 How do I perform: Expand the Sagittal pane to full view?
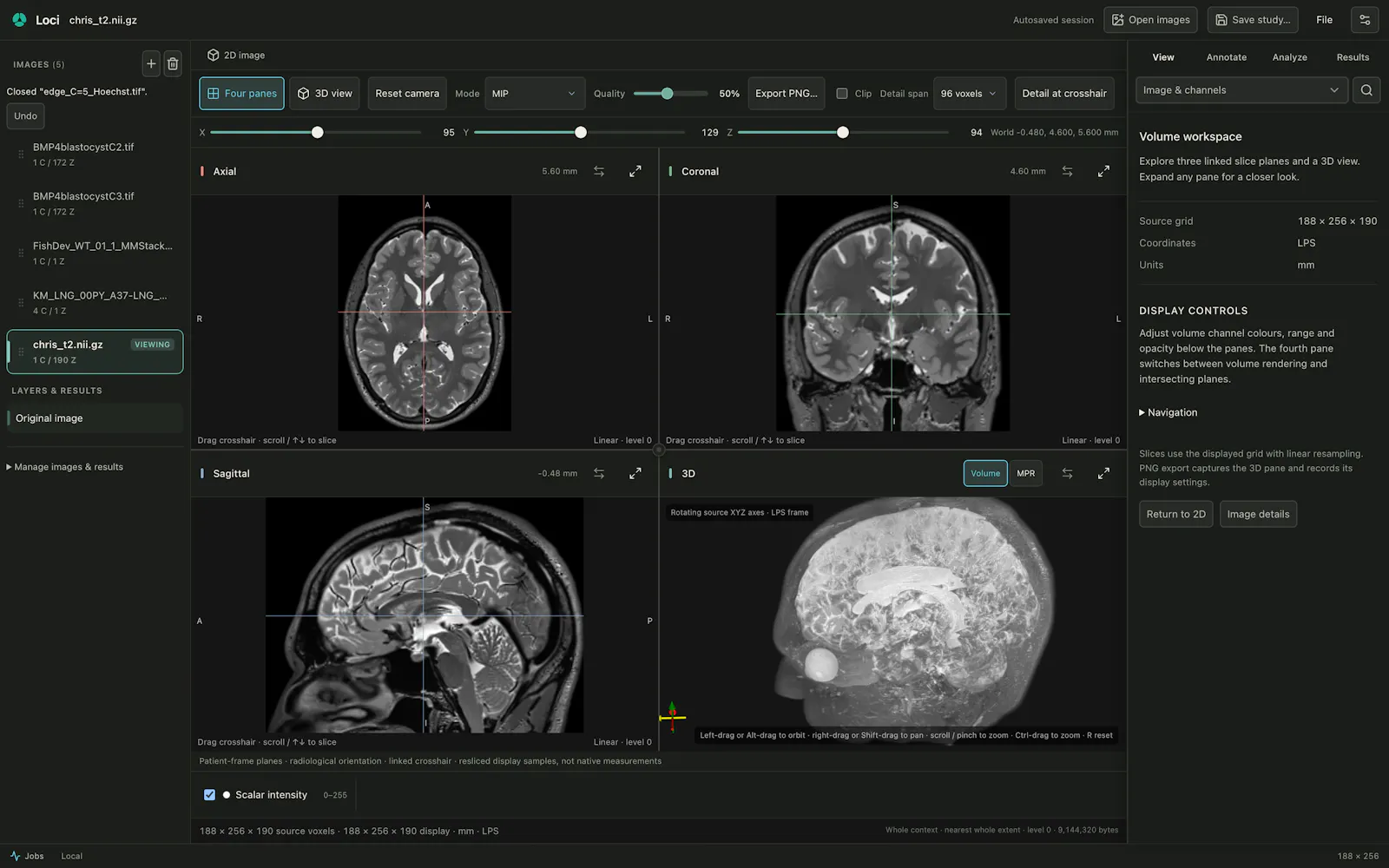635,473
